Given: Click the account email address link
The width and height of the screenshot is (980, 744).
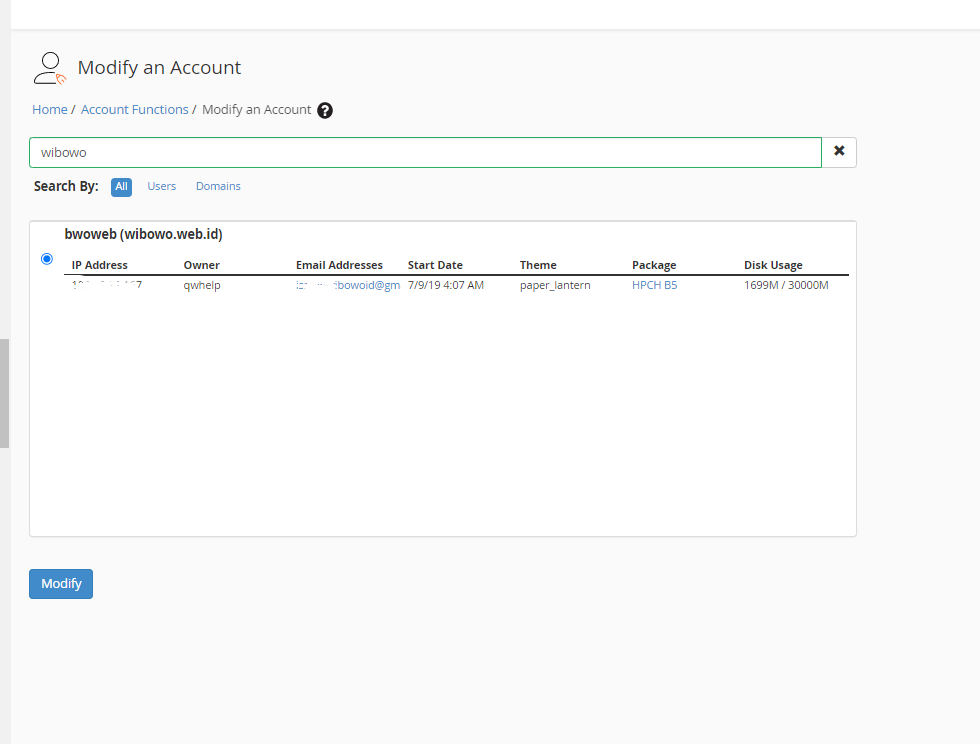Looking at the screenshot, I should (348, 285).
